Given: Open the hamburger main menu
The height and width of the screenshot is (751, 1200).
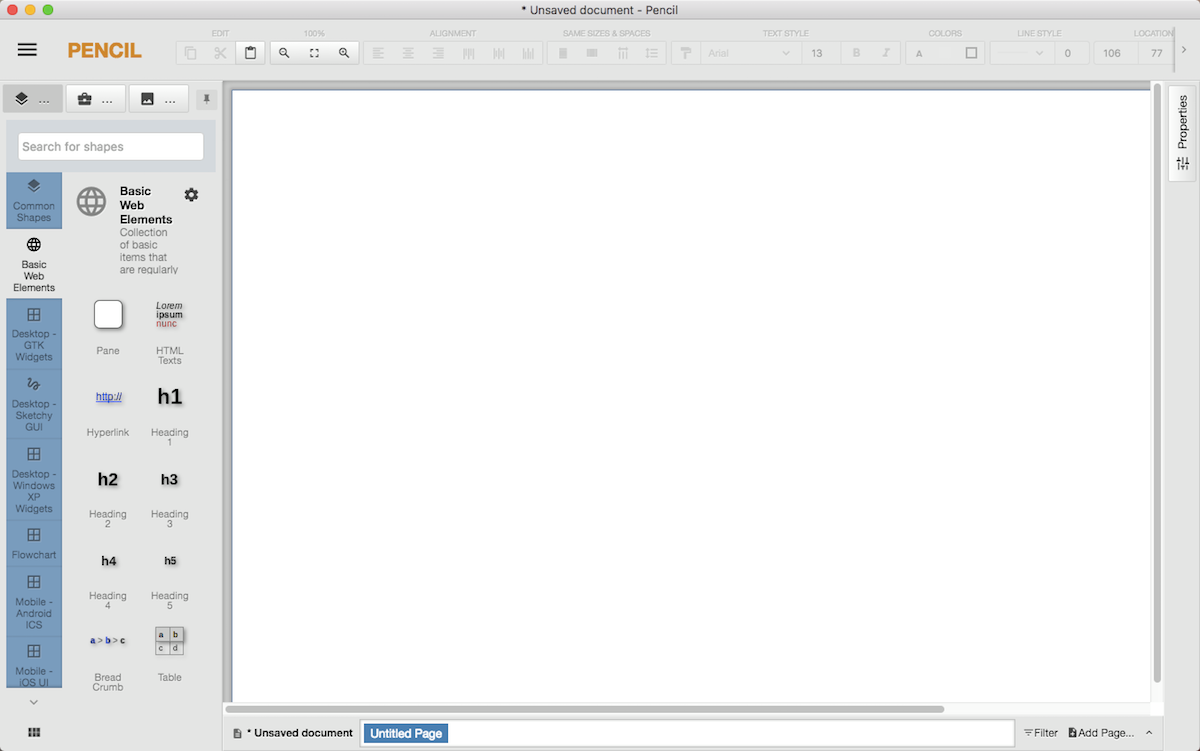Looking at the screenshot, I should (27, 50).
